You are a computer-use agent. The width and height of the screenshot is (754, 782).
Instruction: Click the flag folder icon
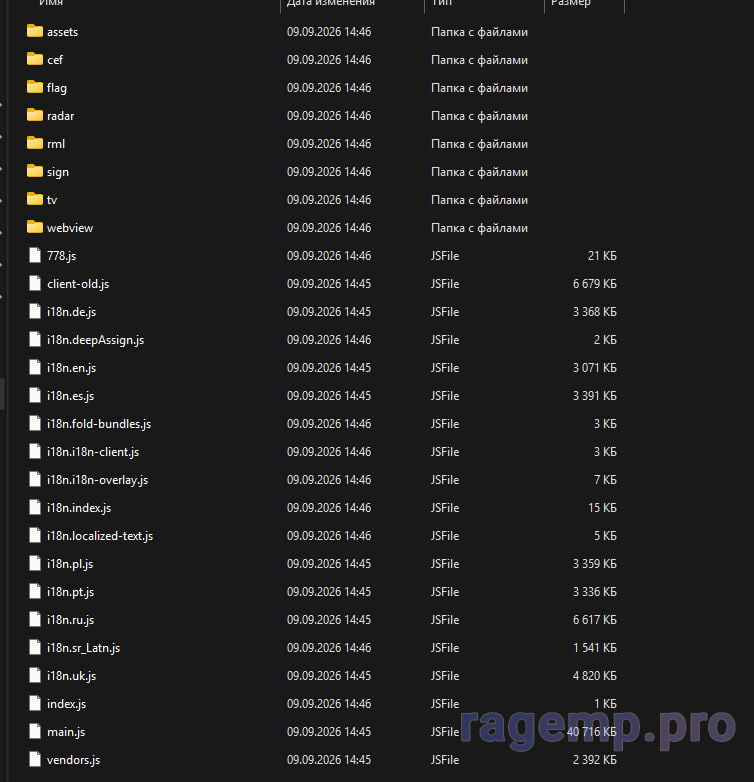[34, 87]
